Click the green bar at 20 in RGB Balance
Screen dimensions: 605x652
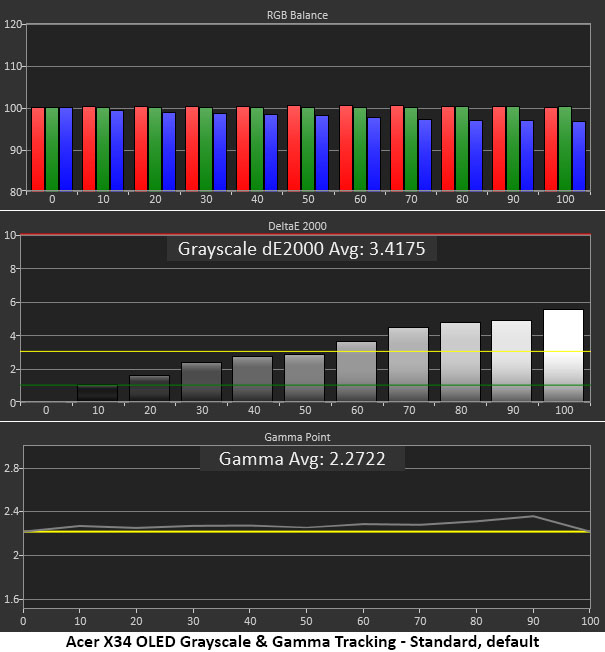pyautogui.click(x=155, y=149)
